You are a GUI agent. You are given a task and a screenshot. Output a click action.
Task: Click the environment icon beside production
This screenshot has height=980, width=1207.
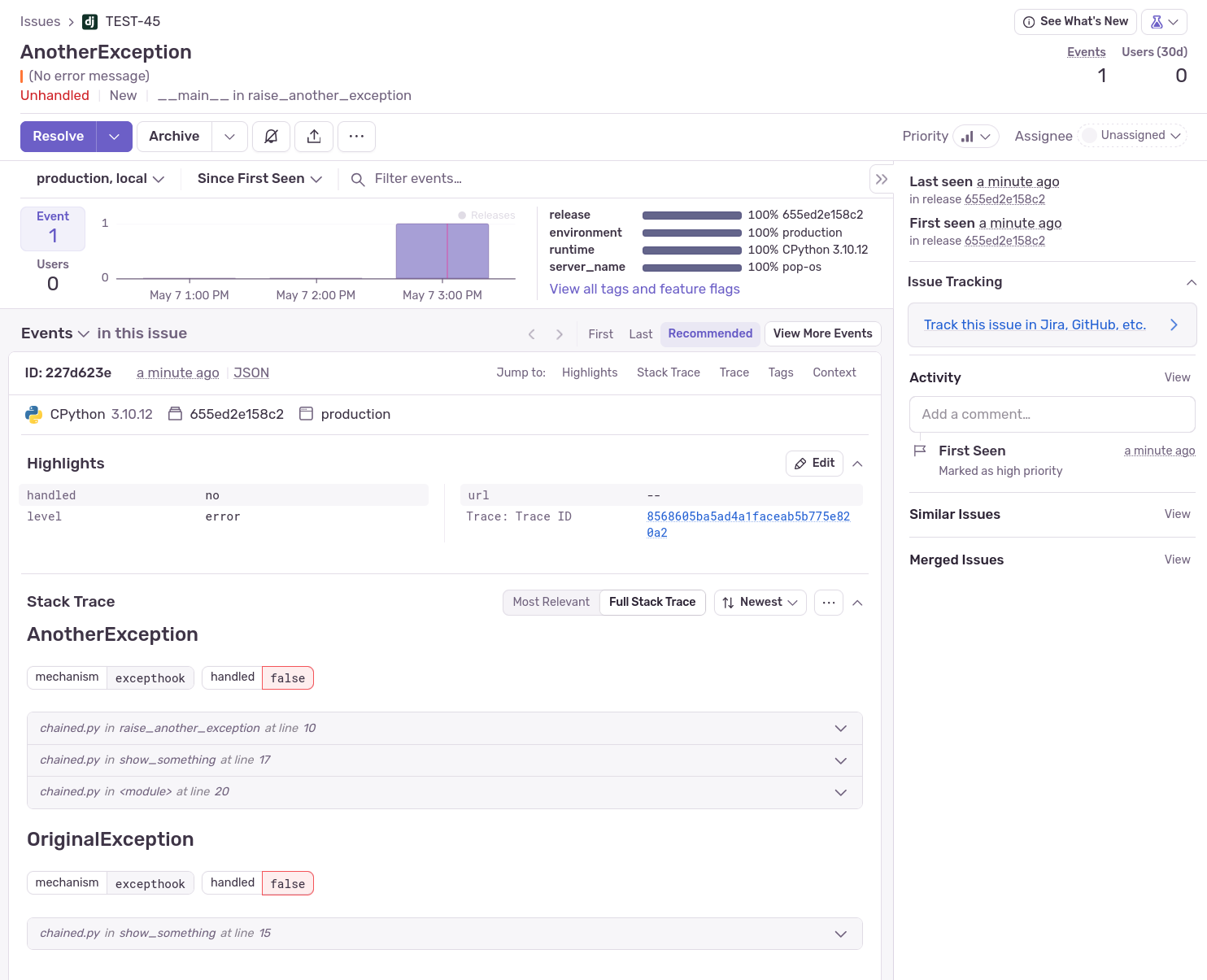(306, 414)
